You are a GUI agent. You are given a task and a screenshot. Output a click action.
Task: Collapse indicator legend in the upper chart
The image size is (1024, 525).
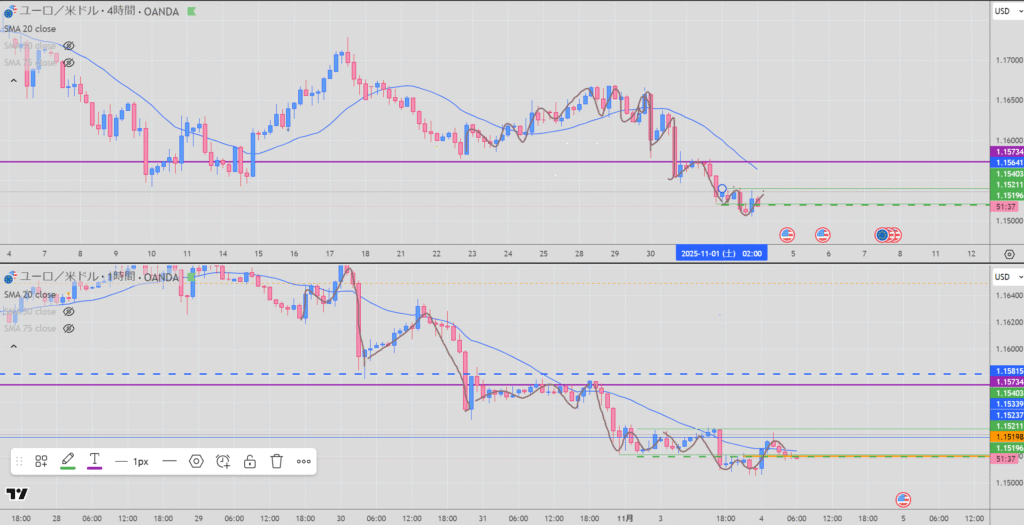(x=14, y=79)
